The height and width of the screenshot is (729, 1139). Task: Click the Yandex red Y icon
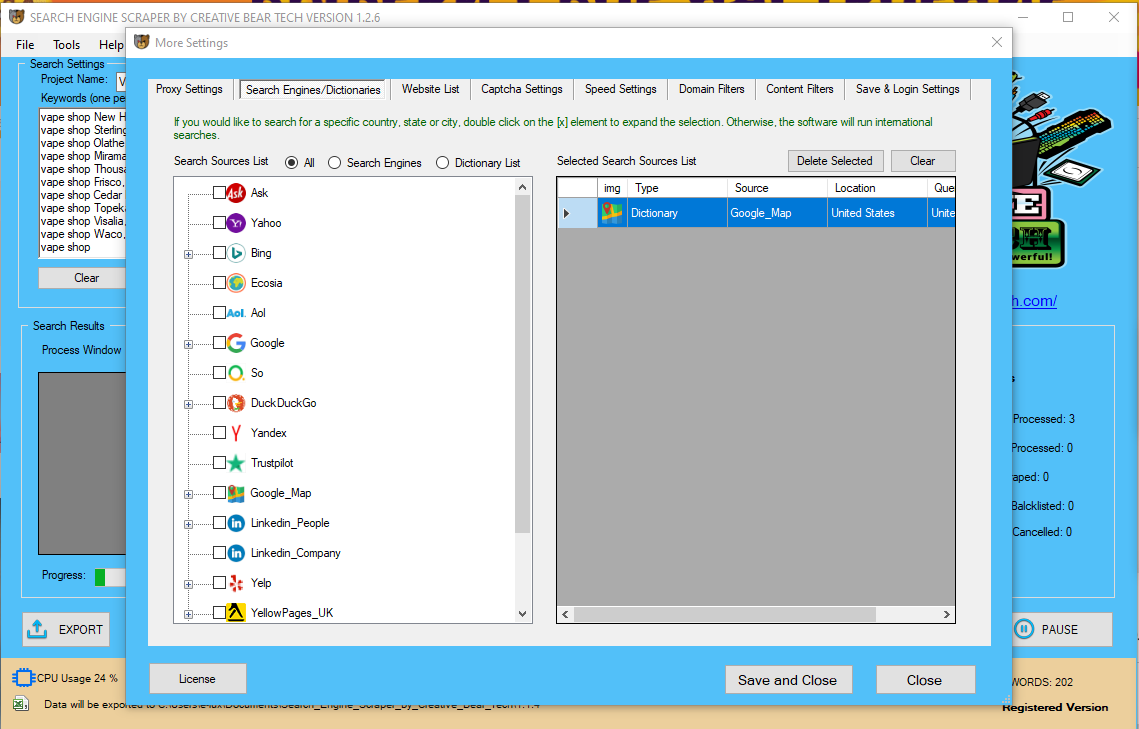[236, 433]
